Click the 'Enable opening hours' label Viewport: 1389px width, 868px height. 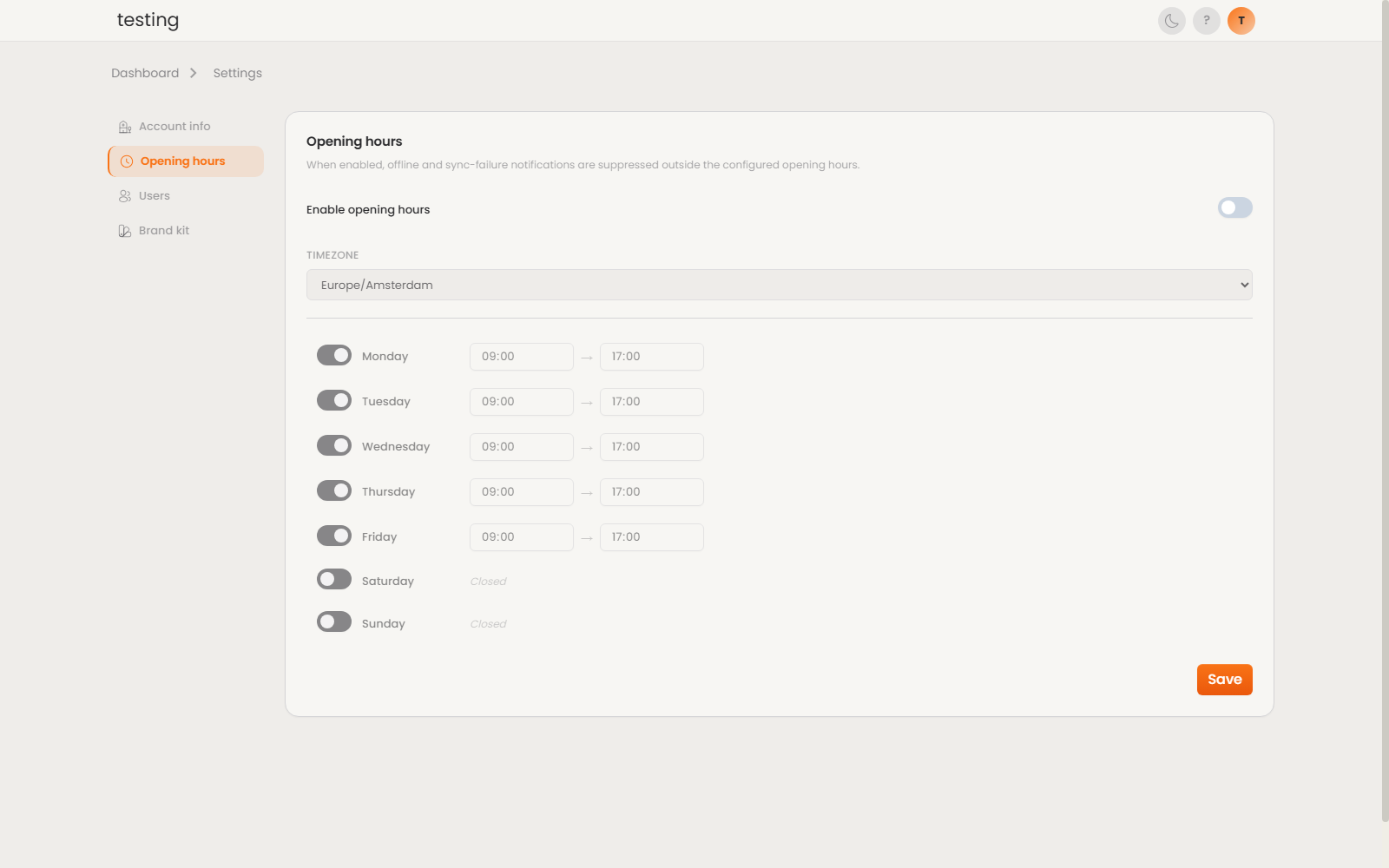click(x=368, y=210)
